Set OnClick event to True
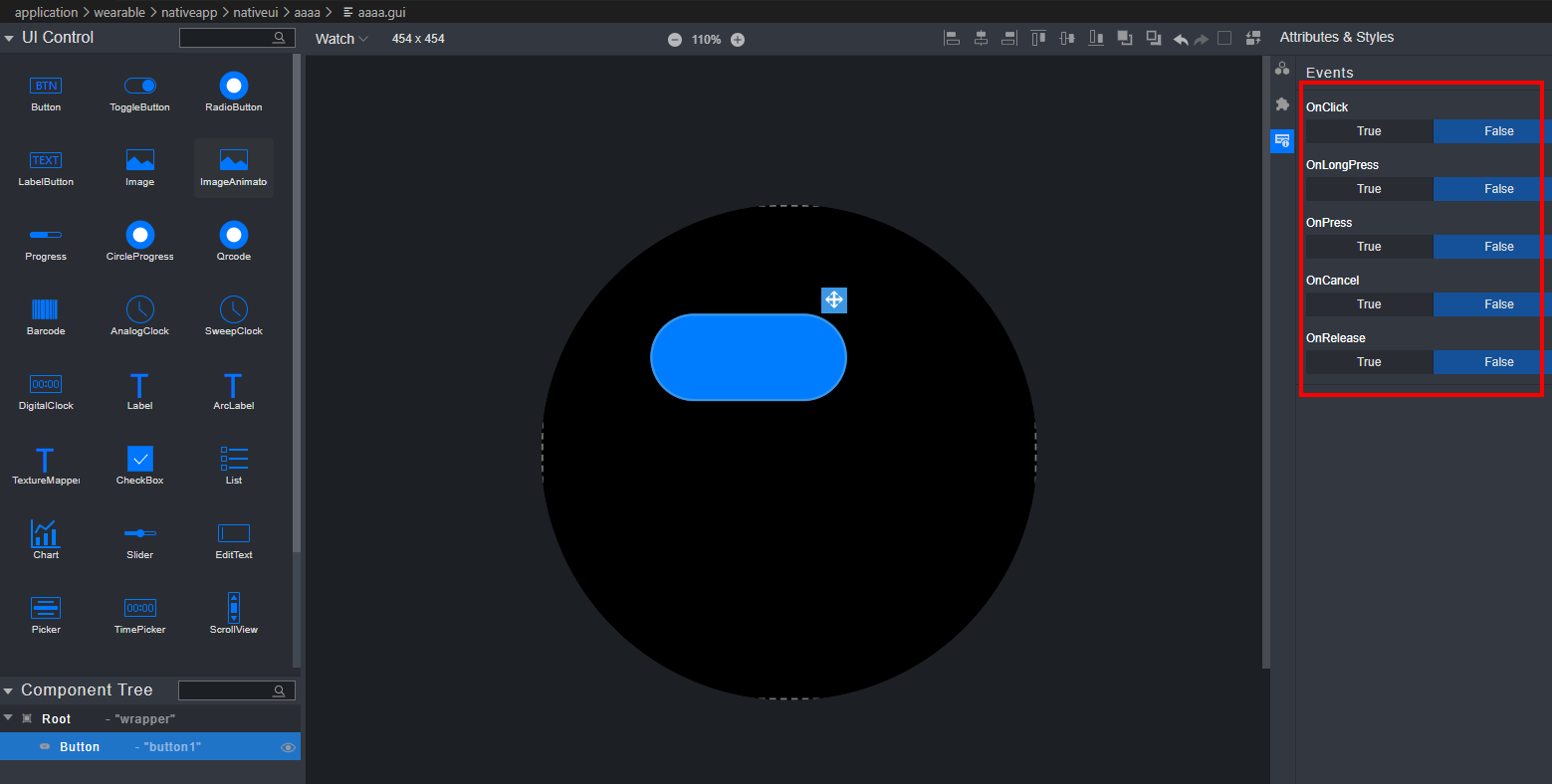This screenshot has height=784, width=1552. click(1369, 131)
